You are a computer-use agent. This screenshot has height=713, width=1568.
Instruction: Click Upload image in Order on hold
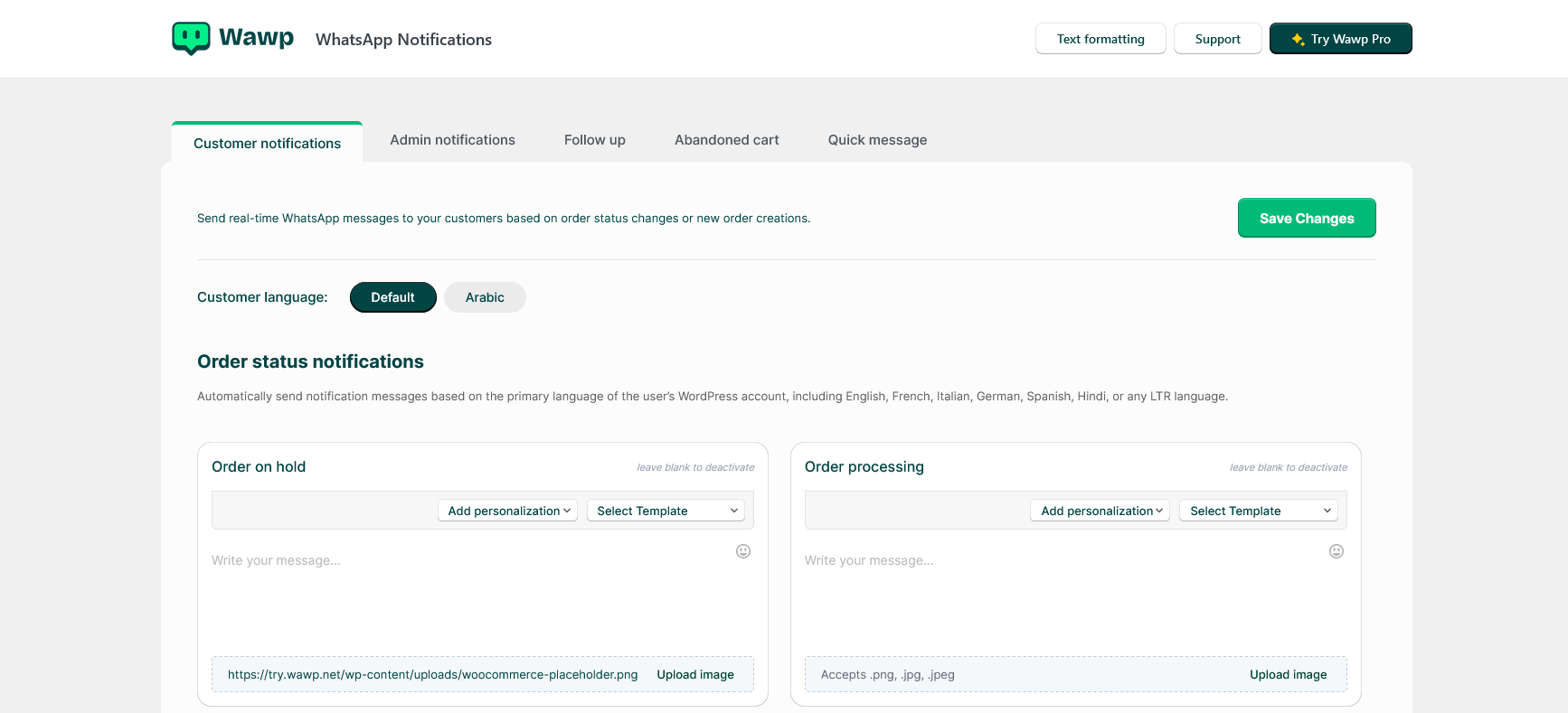point(695,674)
